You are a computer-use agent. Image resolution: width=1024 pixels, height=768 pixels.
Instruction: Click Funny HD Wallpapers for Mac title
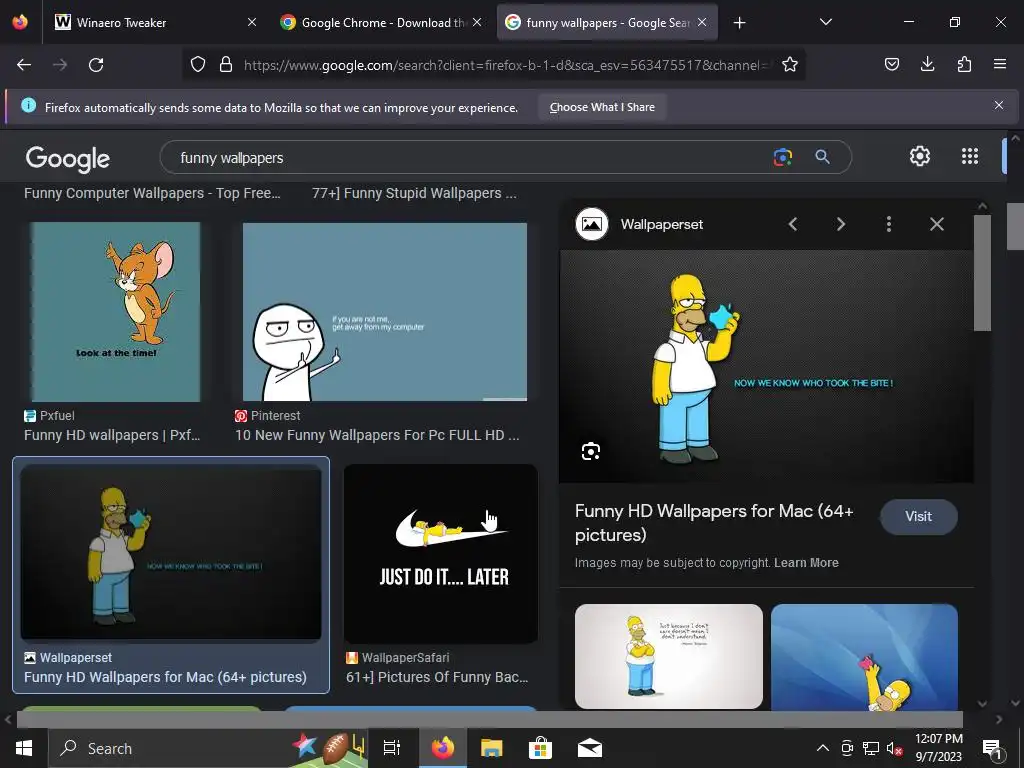pyautogui.click(x=714, y=522)
